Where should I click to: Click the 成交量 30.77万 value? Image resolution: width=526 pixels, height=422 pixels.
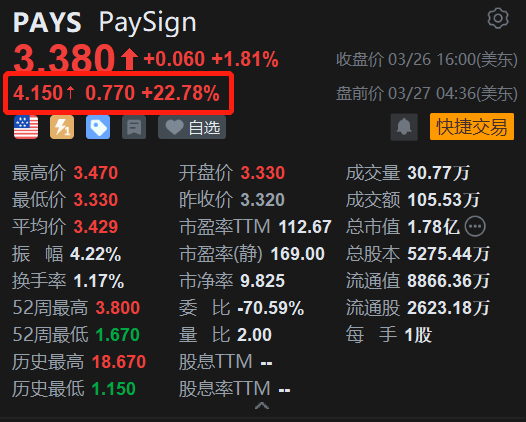tap(438, 173)
